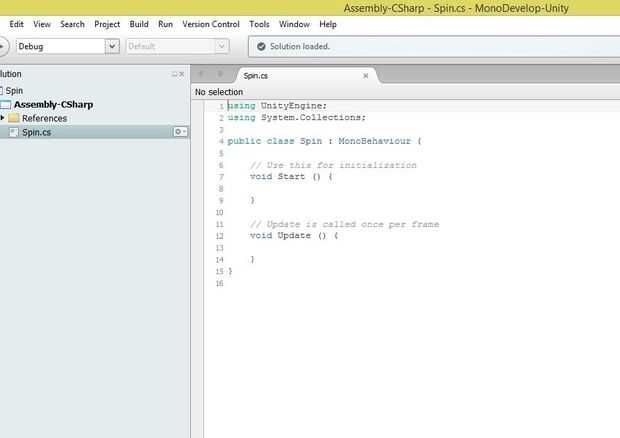The height and width of the screenshot is (438, 620).
Task: Click the Assembly-CSharp project icon
Action: click(x=5, y=104)
